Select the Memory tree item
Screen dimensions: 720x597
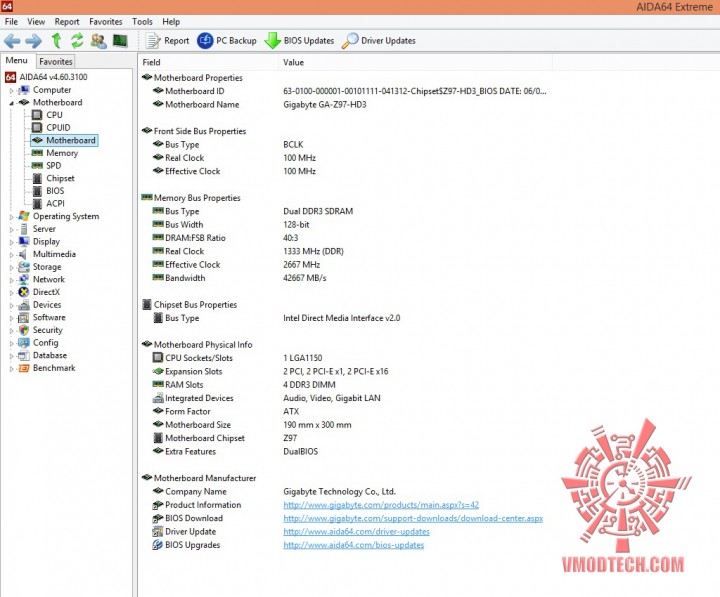pos(55,153)
